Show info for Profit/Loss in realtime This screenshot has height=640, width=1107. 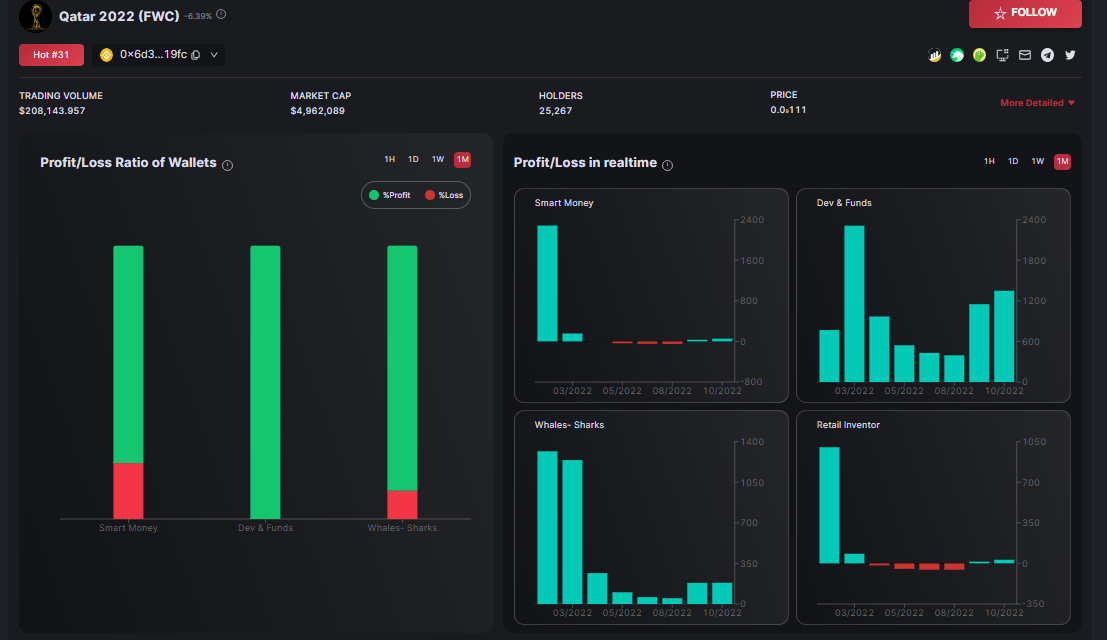tap(667, 165)
